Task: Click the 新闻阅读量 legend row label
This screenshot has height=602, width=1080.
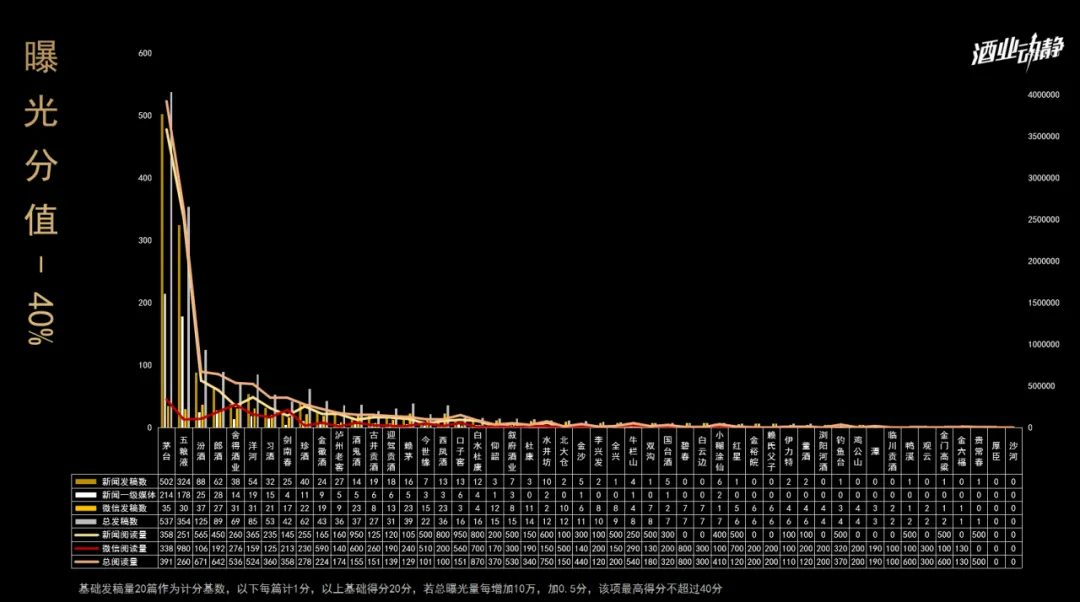Action: [x=124, y=535]
